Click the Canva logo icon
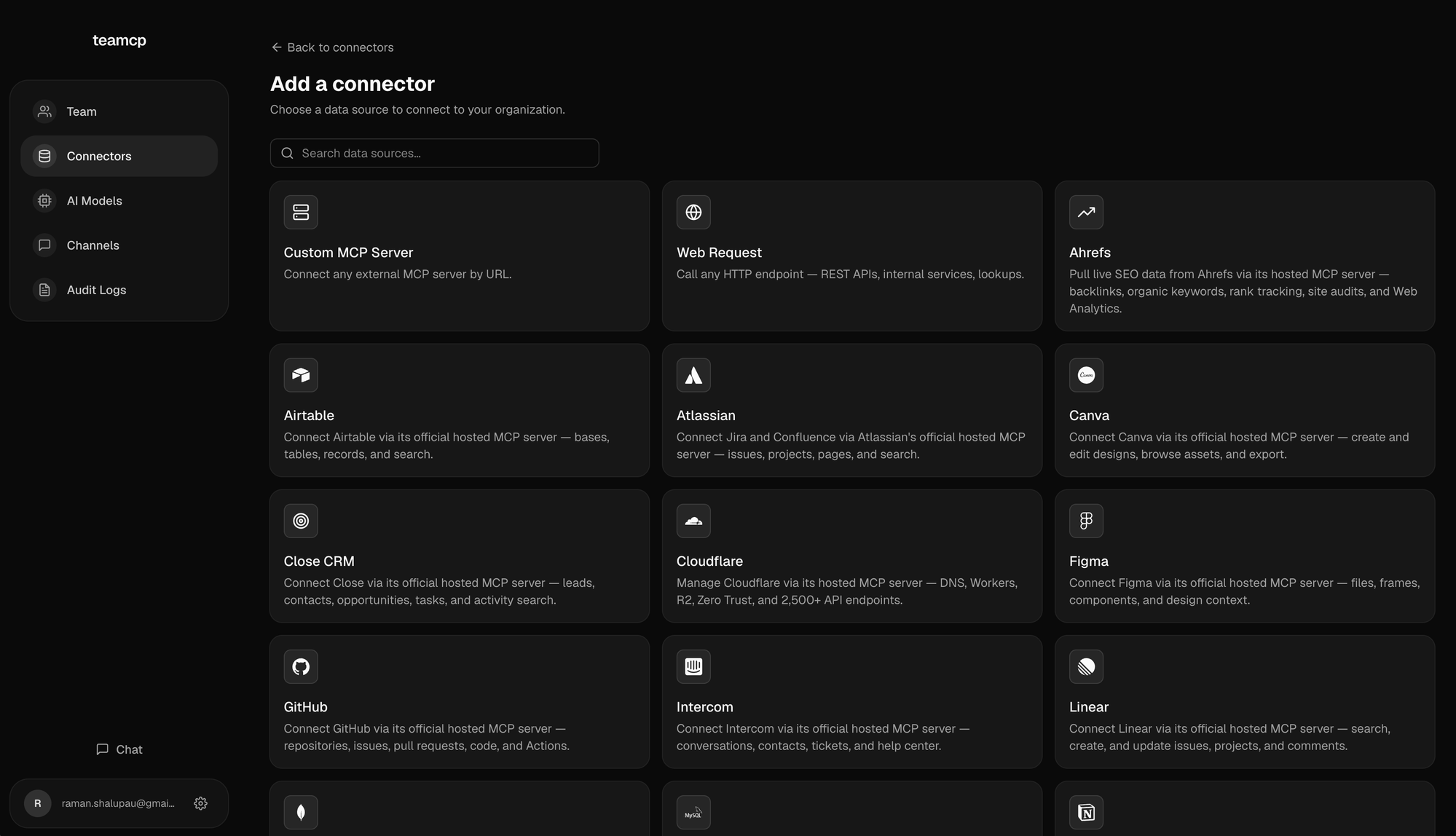This screenshot has width=1456, height=836. 1086,375
